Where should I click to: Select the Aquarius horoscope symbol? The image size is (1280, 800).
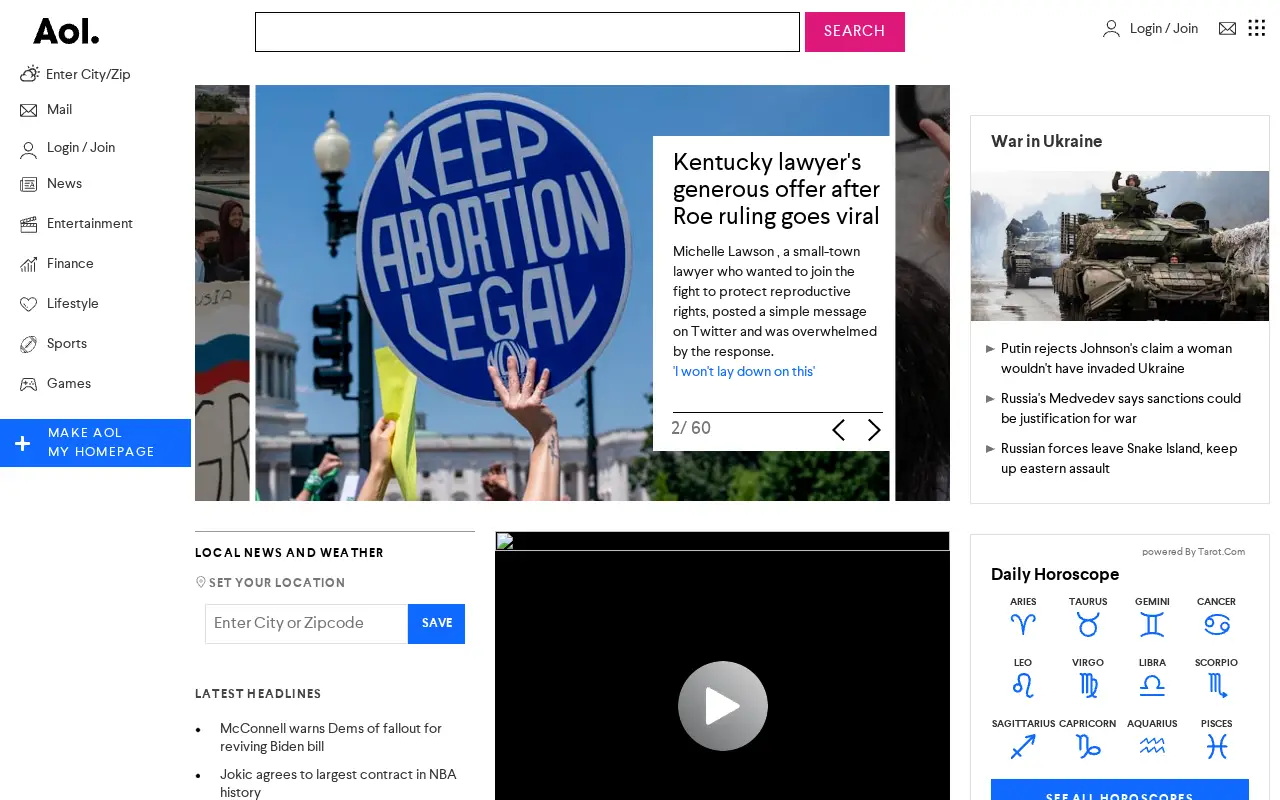point(1152,747)
